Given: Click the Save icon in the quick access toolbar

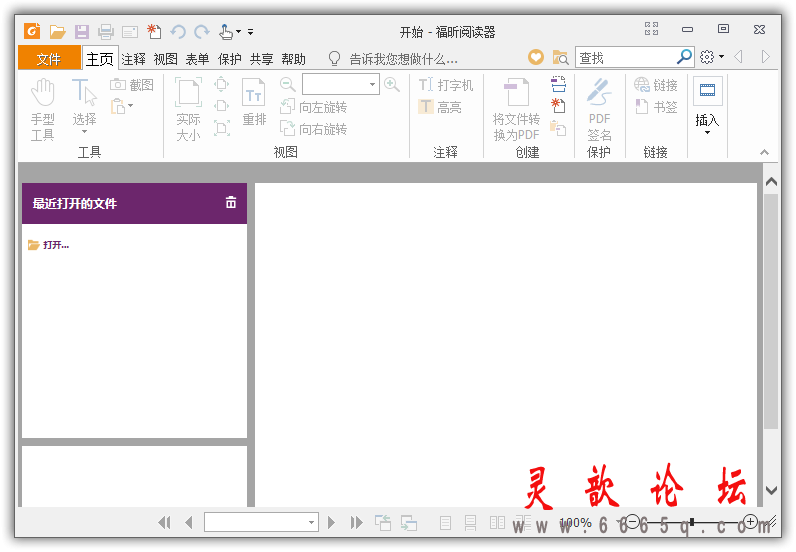Looking at the screenshot, I should coord(82,32).
